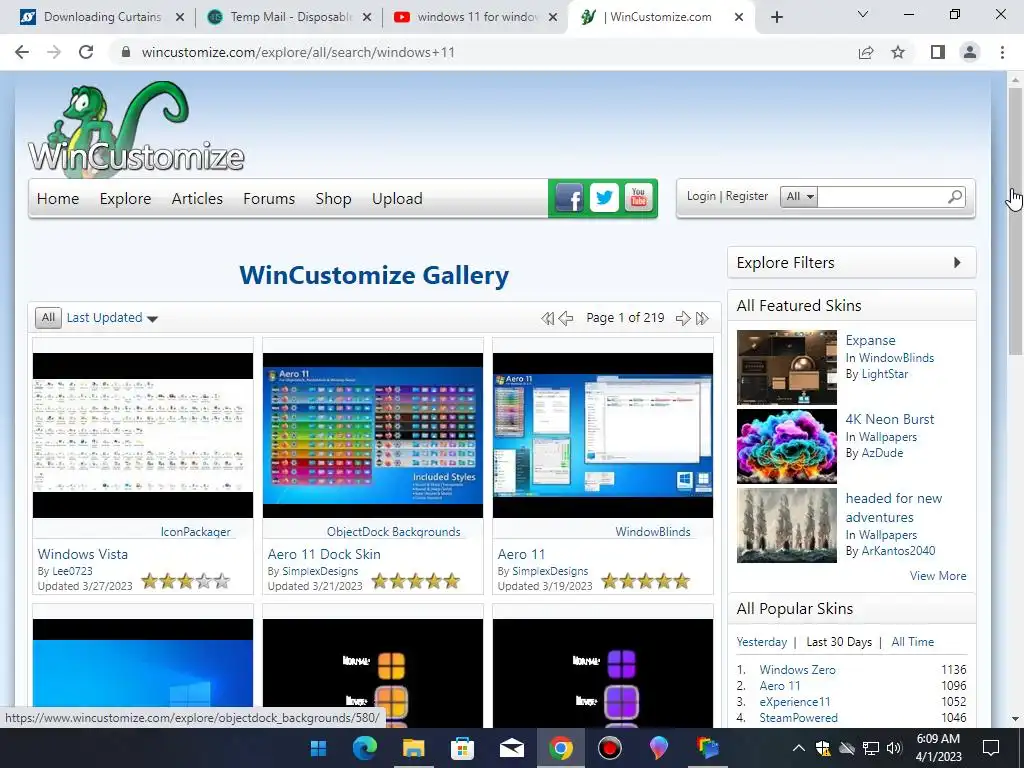Click View More featured skins
Viewport: 1024px width, 768px height.
(x=938, y=576)
